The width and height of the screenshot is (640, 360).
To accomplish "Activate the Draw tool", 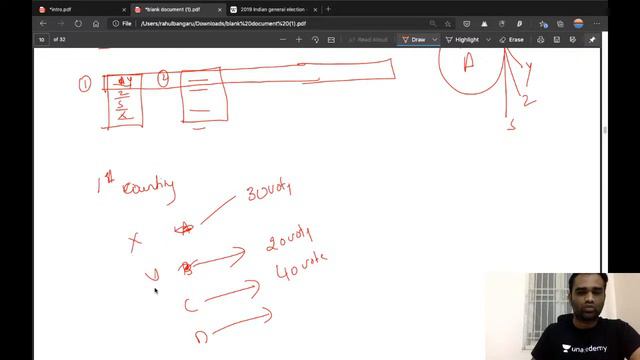I will tap(413, 40).
